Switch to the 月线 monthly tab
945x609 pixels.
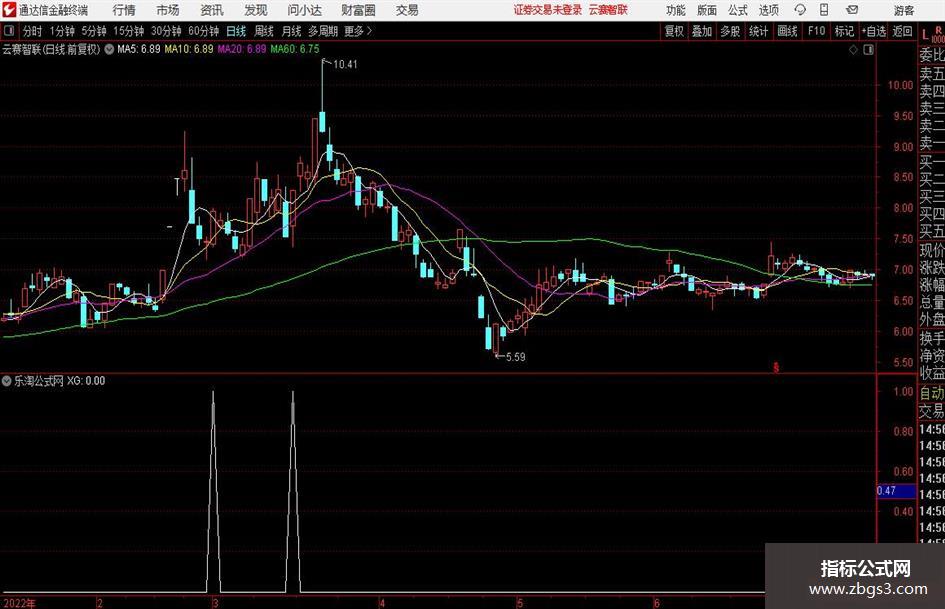click(x=292, y=31)
